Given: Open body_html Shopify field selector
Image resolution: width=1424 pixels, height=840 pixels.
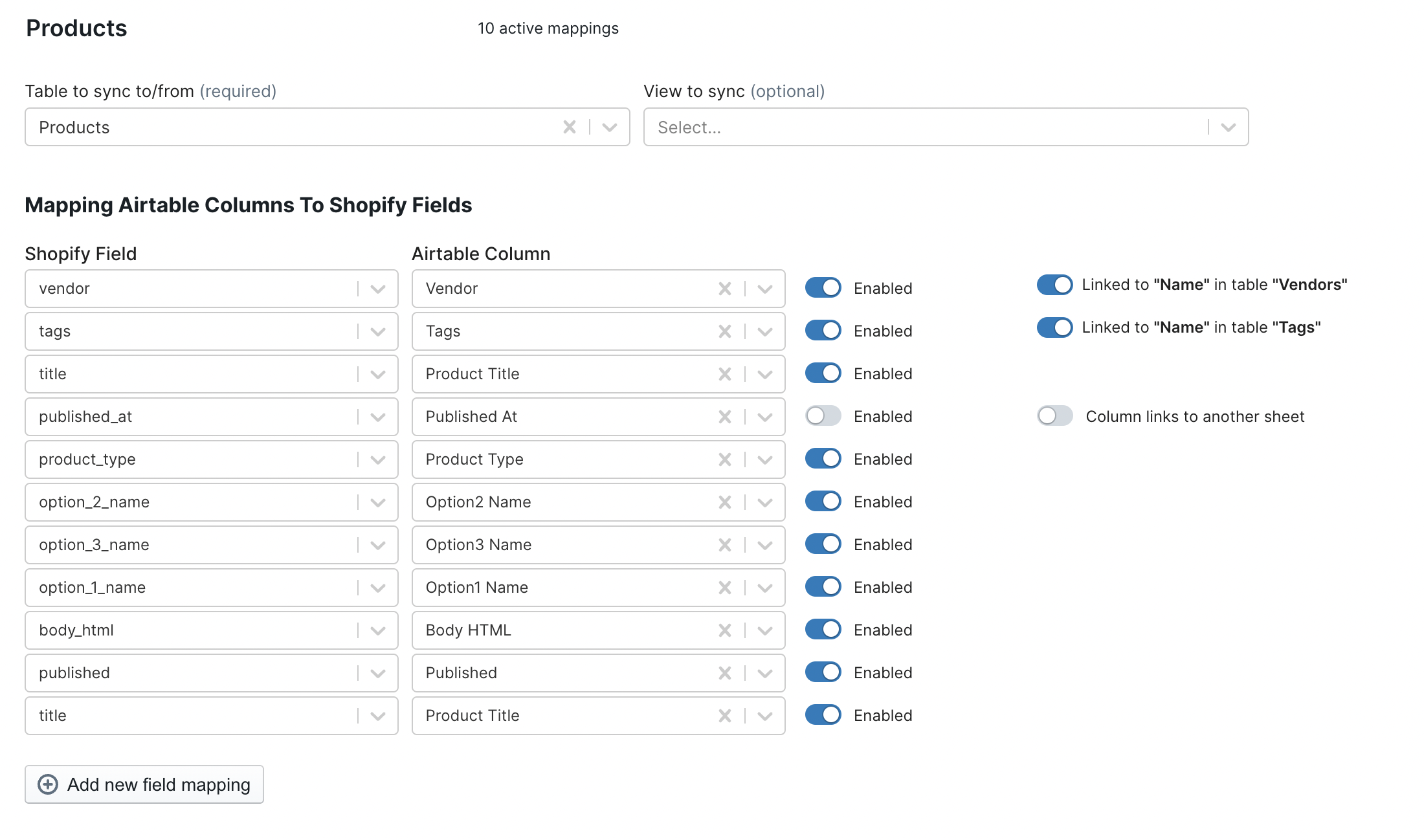Looking at the screenshot, I should click(x=378, y=630).
